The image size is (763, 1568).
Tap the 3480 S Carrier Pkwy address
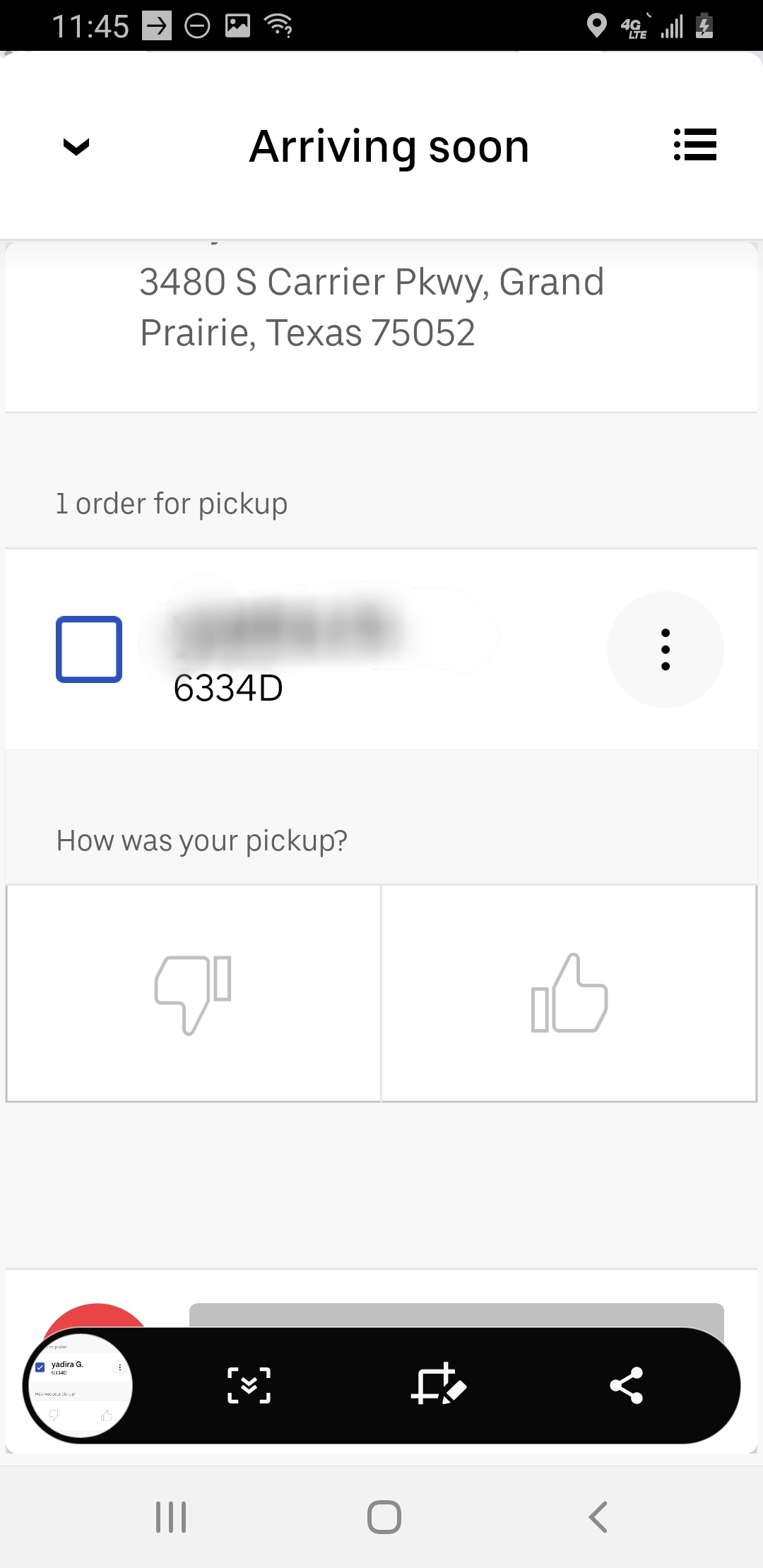pos(372,307)
